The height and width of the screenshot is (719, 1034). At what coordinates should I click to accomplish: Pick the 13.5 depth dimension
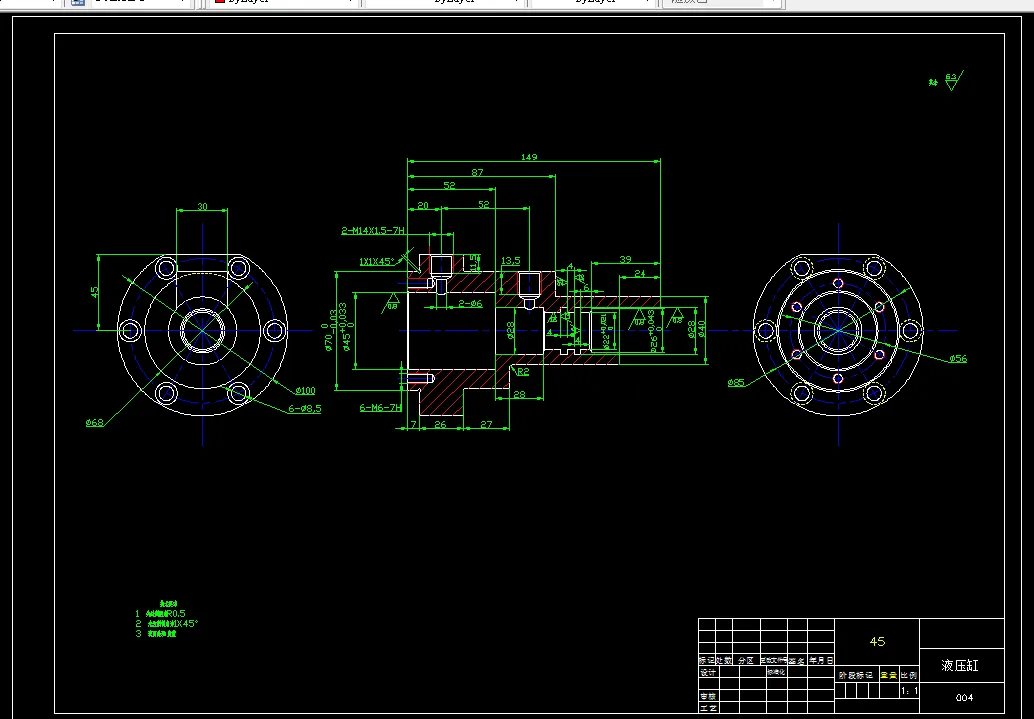coord(510,261)
